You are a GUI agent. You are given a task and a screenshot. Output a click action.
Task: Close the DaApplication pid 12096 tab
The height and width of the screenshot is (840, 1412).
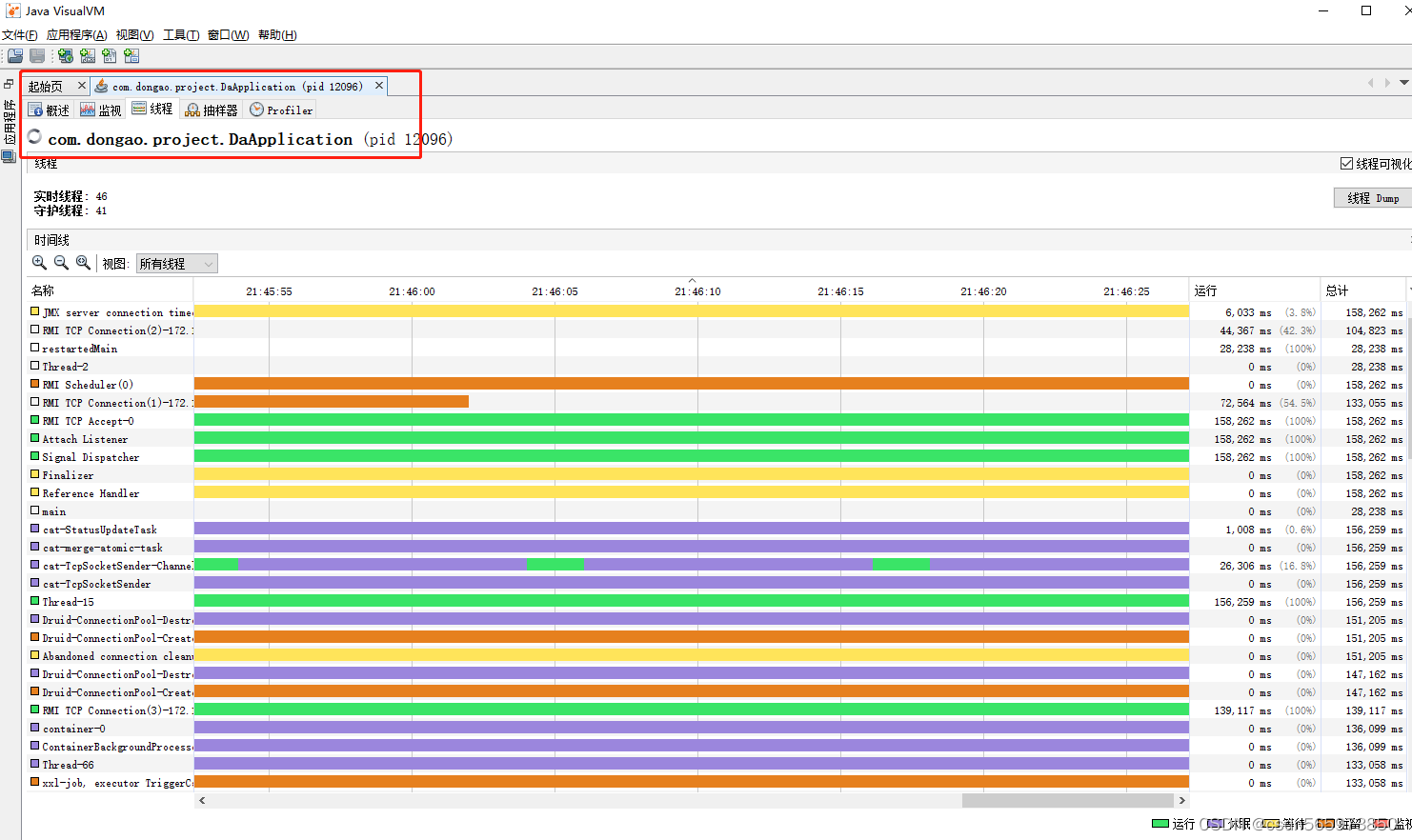pyautogui.click(x=379, y=86)
